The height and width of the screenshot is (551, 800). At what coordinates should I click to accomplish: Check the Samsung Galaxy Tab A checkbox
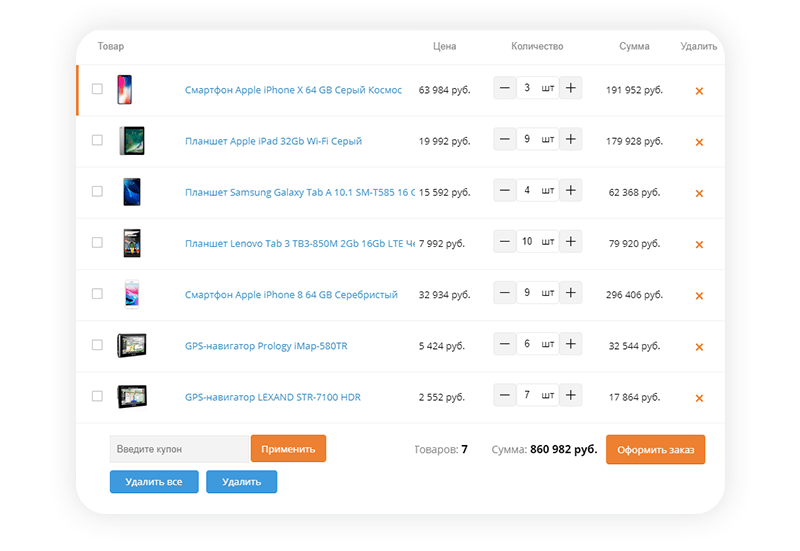point(97,191)
